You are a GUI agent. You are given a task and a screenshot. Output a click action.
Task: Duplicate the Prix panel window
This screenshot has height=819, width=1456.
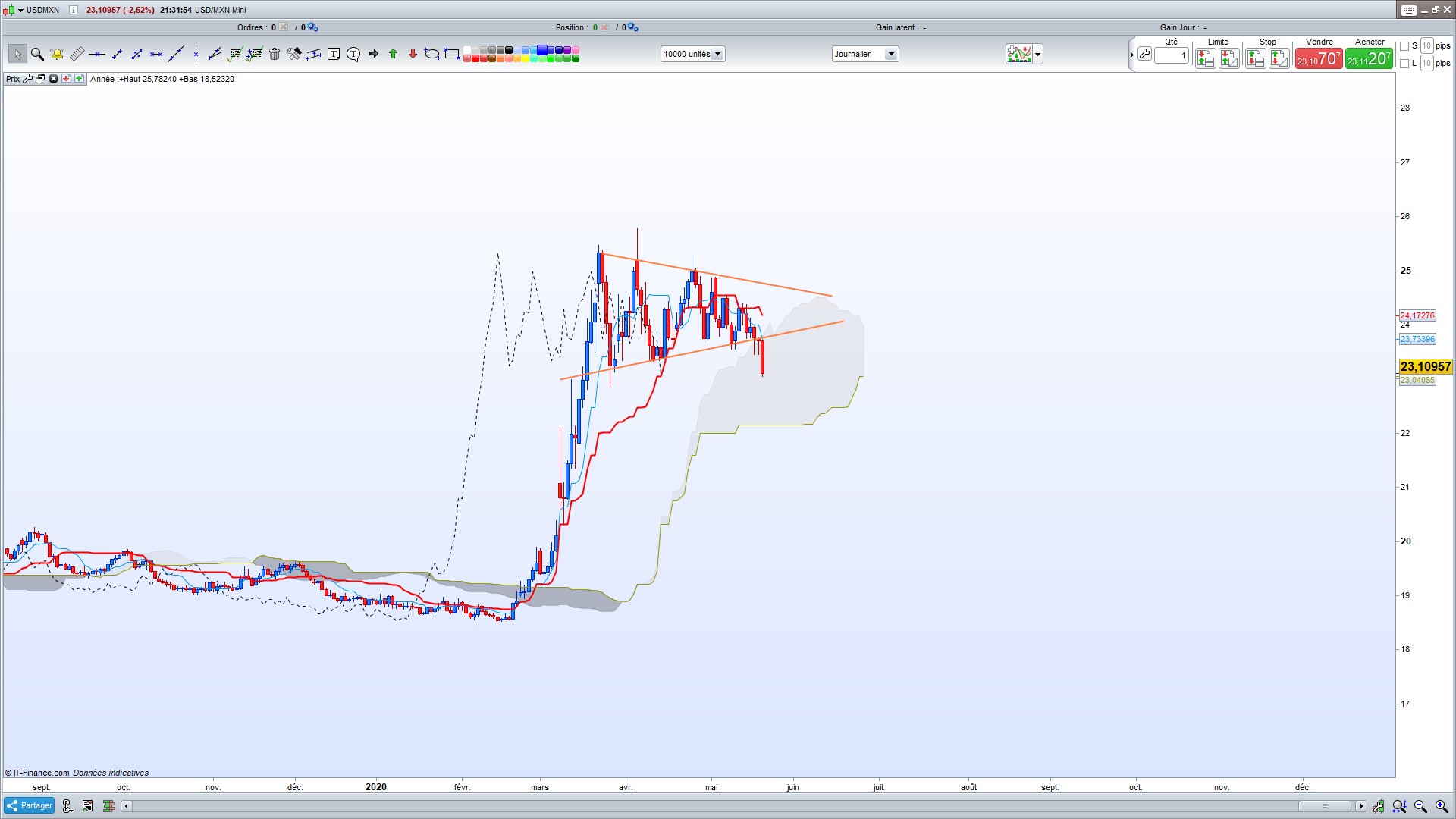tap(40, 79)
